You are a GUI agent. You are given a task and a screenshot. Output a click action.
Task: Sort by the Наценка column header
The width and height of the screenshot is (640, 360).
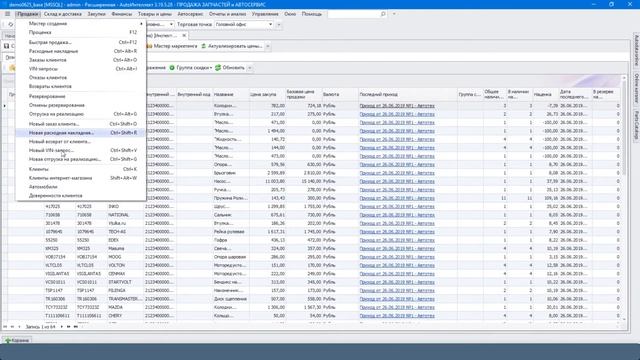point(545,94)
